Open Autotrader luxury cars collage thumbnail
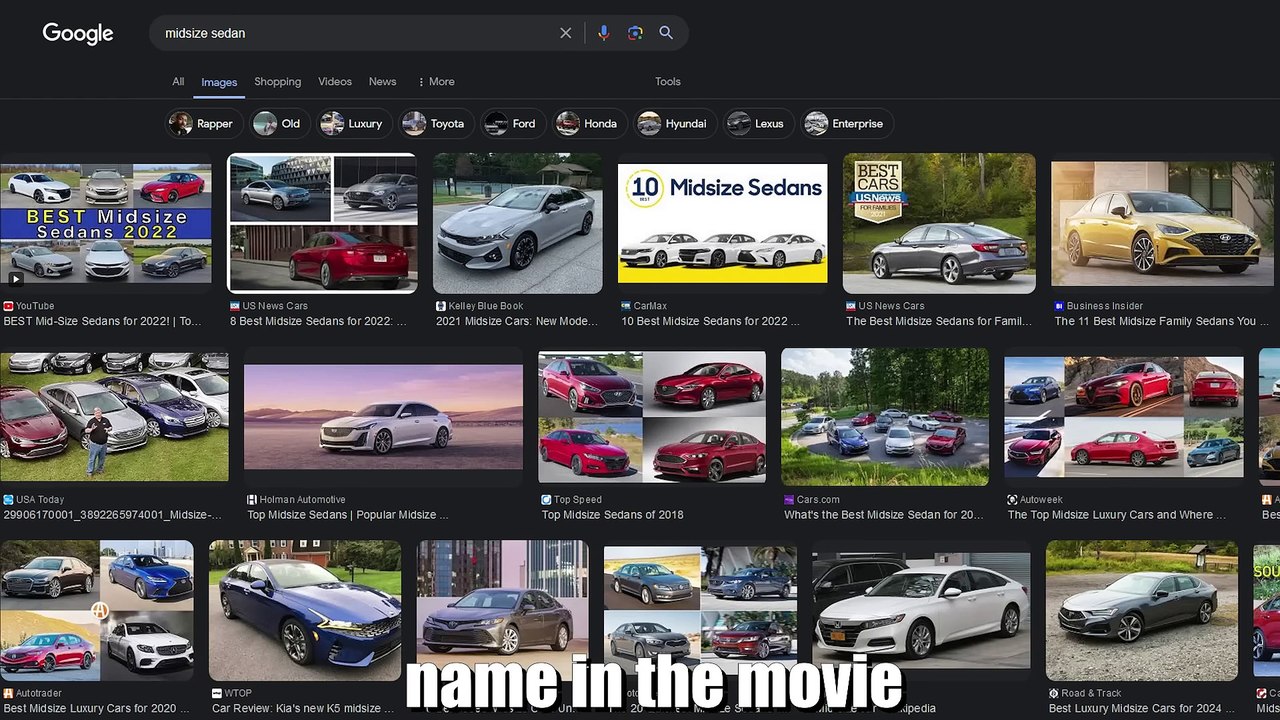The width and height of the screenshot is (1280, 720). pos(97,610)
